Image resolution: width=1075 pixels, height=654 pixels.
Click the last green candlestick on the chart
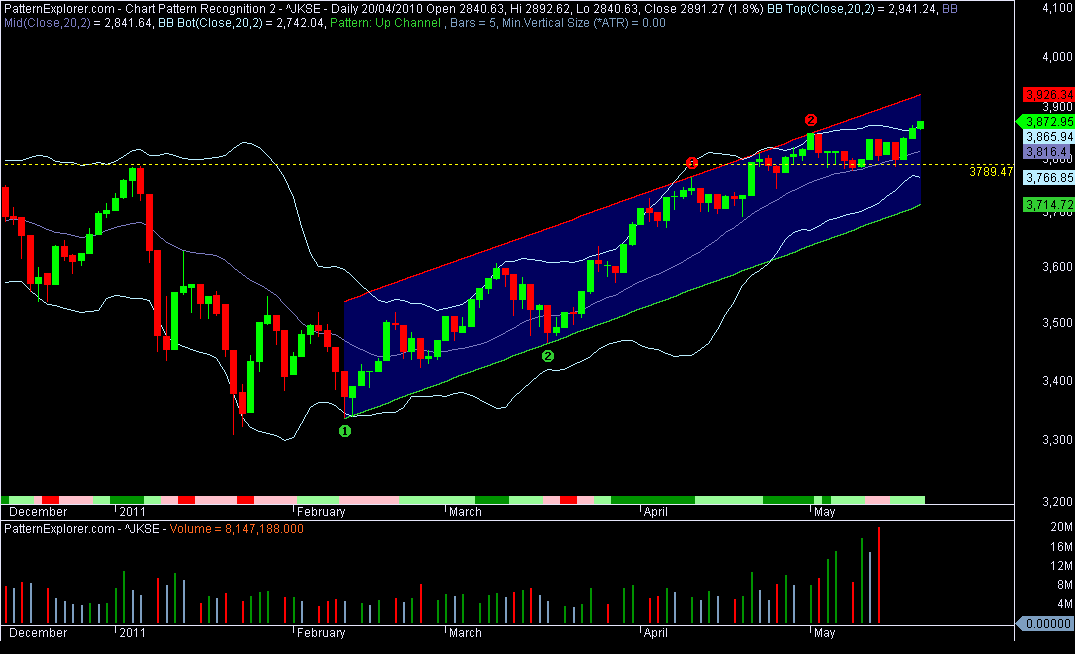pos(921,125)
